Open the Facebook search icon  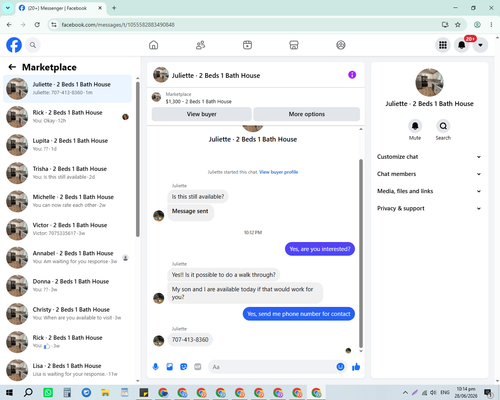coord(33,45)
